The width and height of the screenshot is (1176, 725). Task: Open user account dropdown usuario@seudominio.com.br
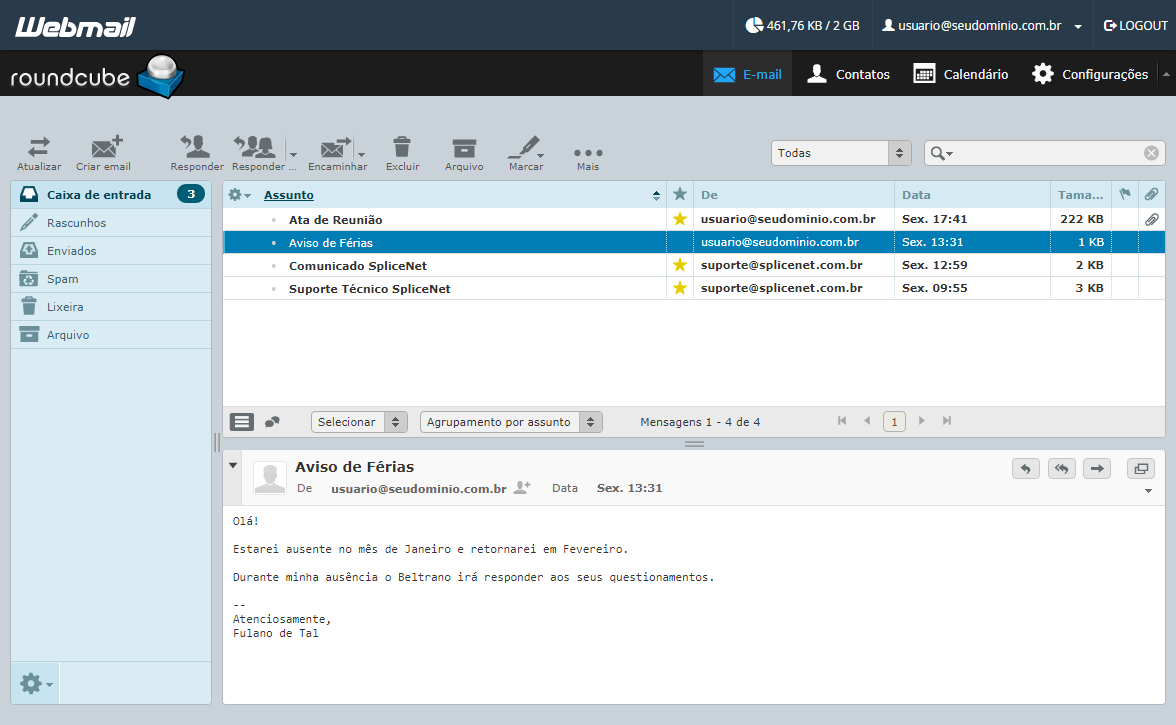pyautogui.click(x=981, y=25)
